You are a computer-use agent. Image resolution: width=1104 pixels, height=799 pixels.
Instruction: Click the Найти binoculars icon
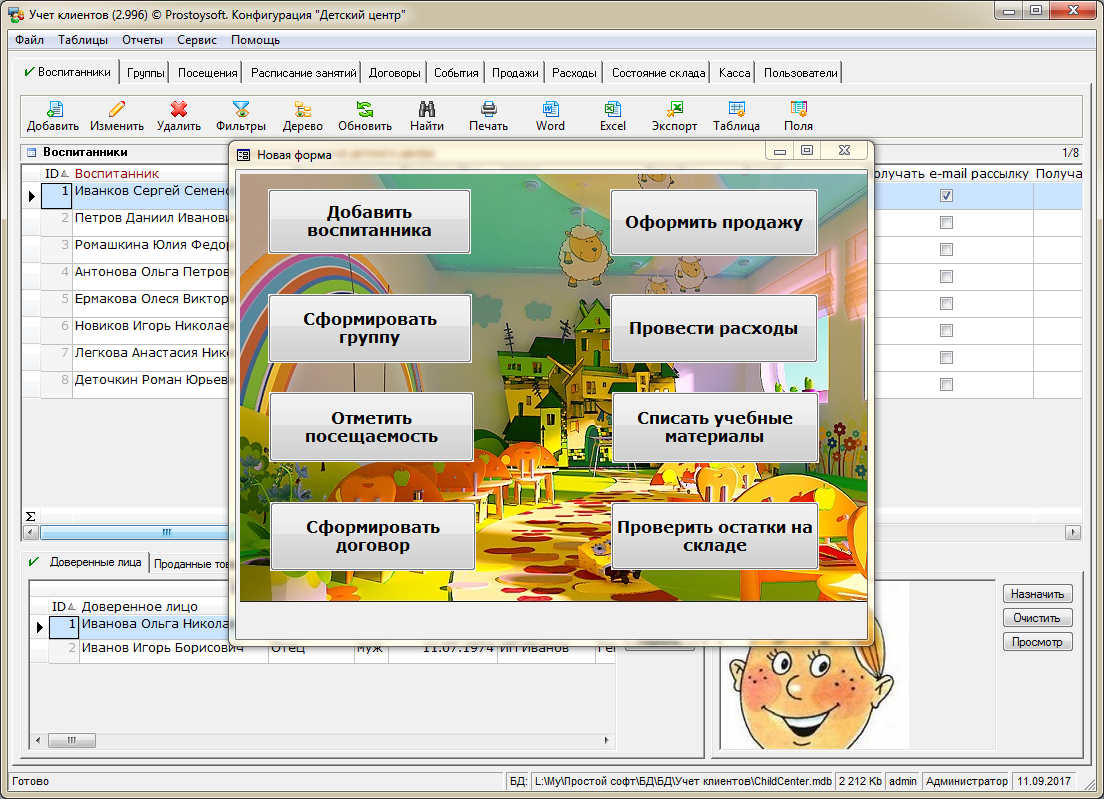(x=426, y=110)
